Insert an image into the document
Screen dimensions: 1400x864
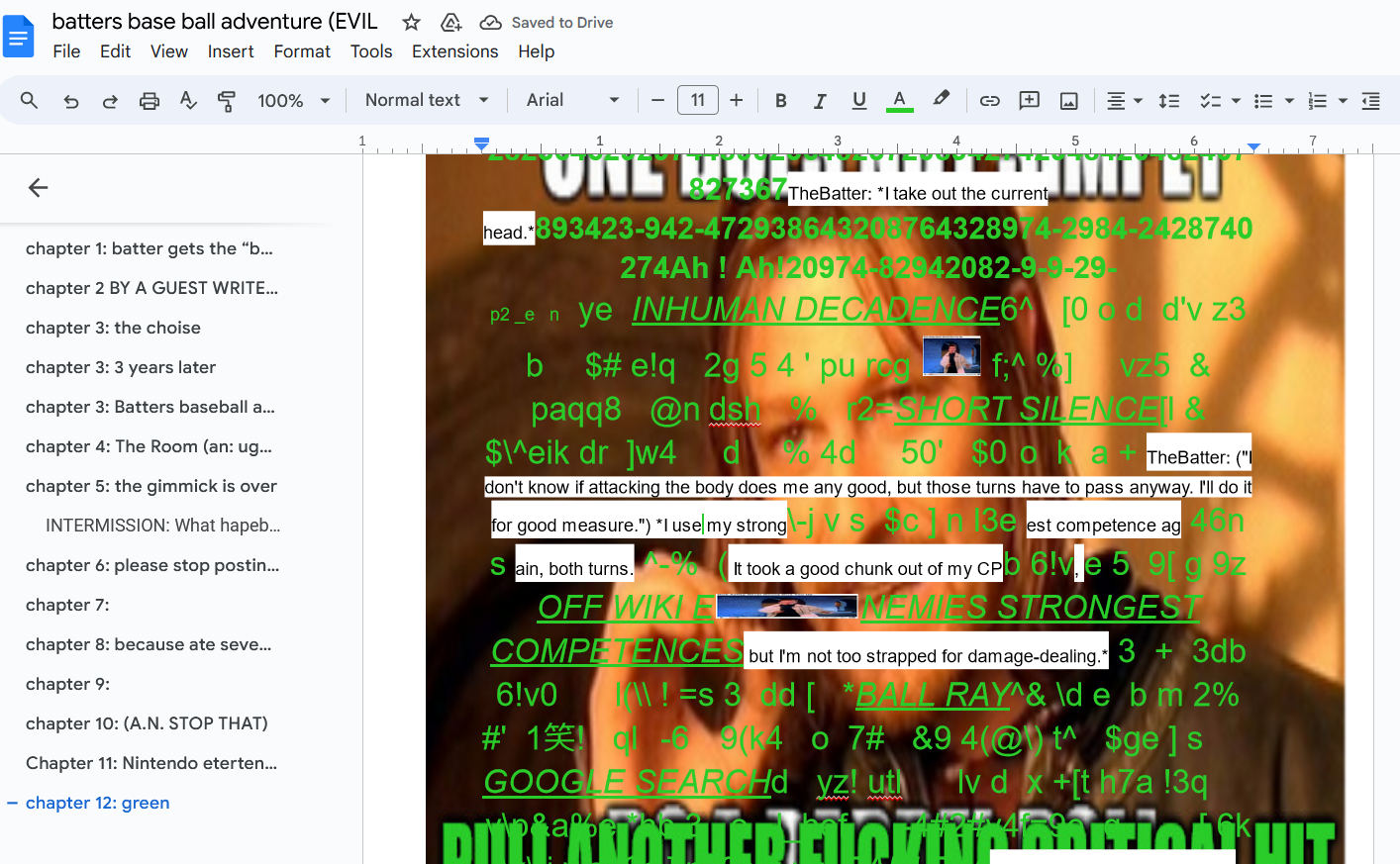(x=1068, y=100)
